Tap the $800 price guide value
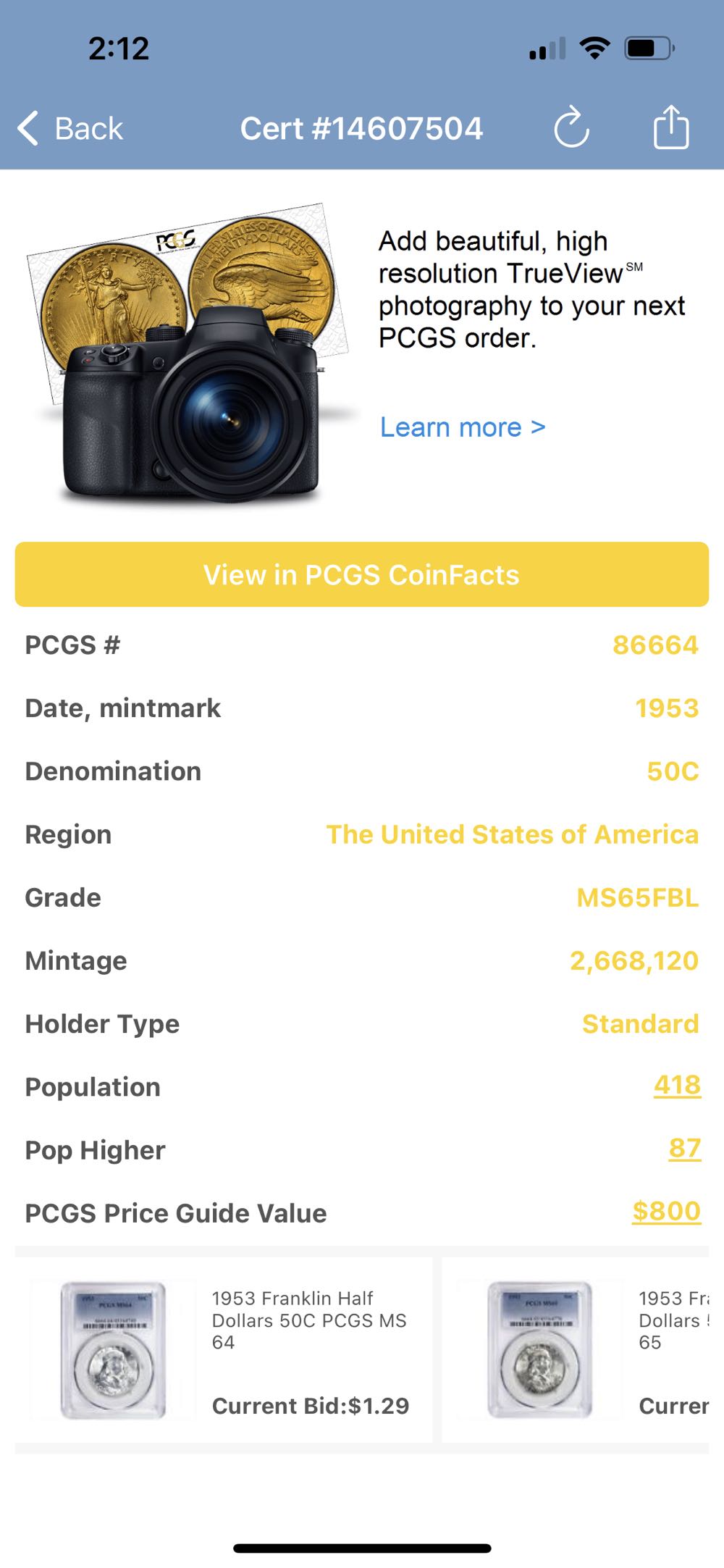 pyautogui.click(x=666, y=1211)
